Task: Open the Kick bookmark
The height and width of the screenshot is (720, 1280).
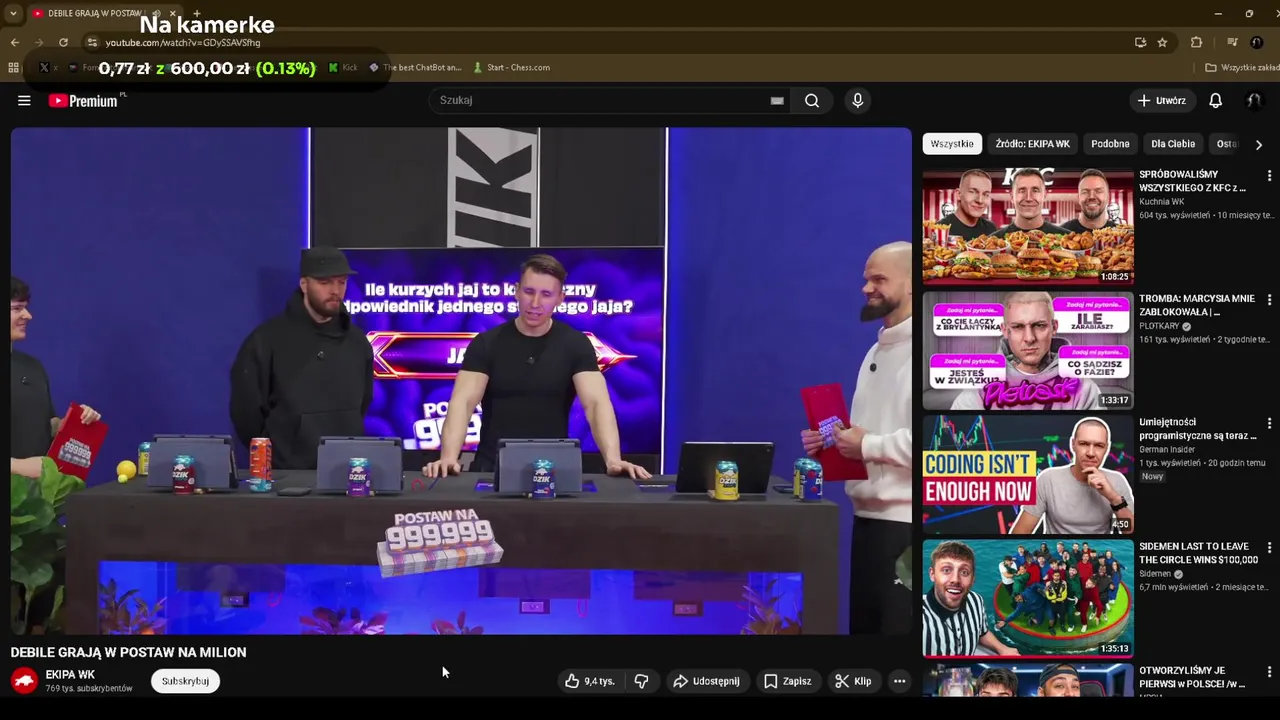Action: (343, 68)
